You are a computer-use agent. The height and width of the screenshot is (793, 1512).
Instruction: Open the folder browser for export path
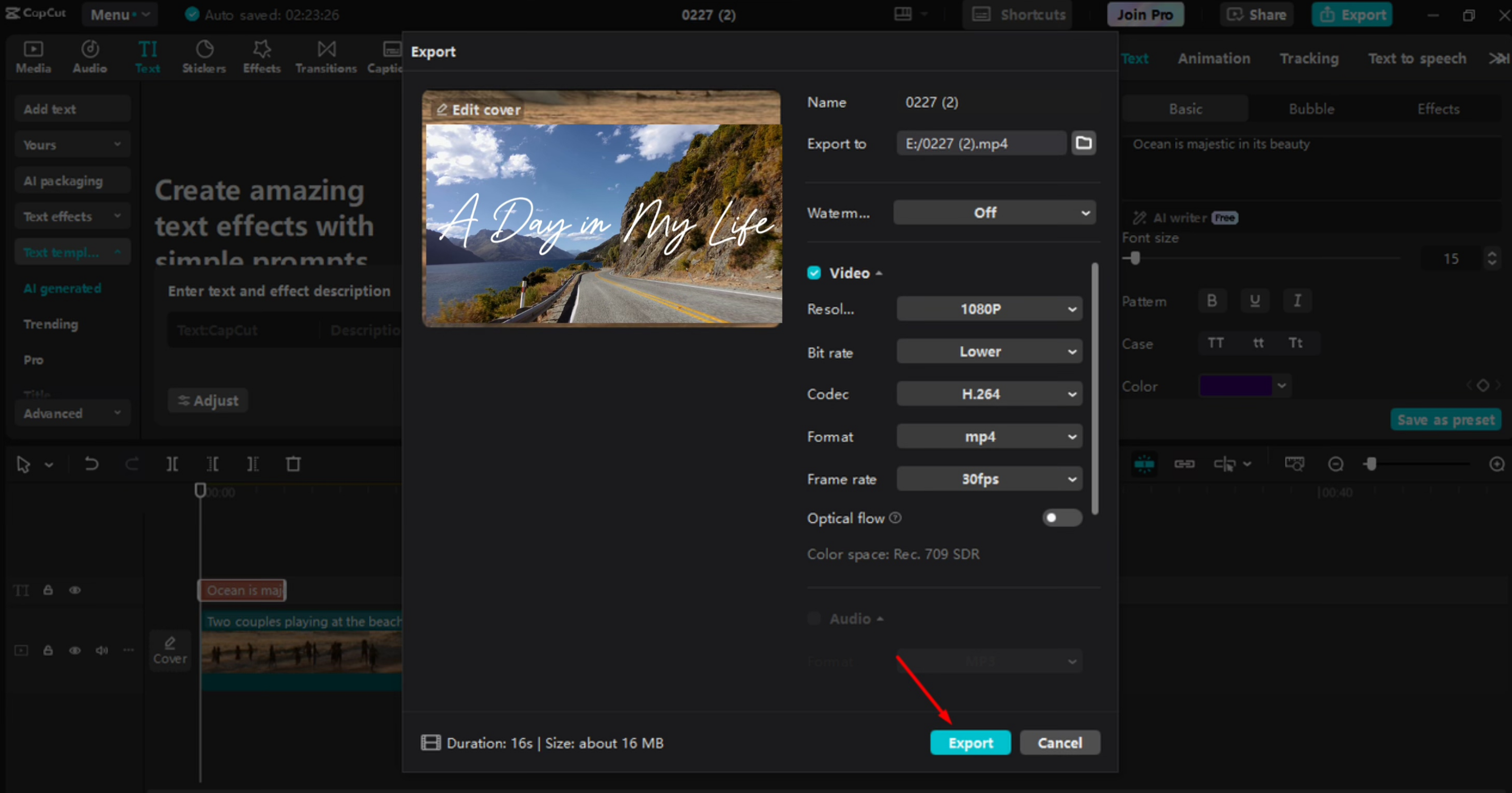[x=1084, y=143]
